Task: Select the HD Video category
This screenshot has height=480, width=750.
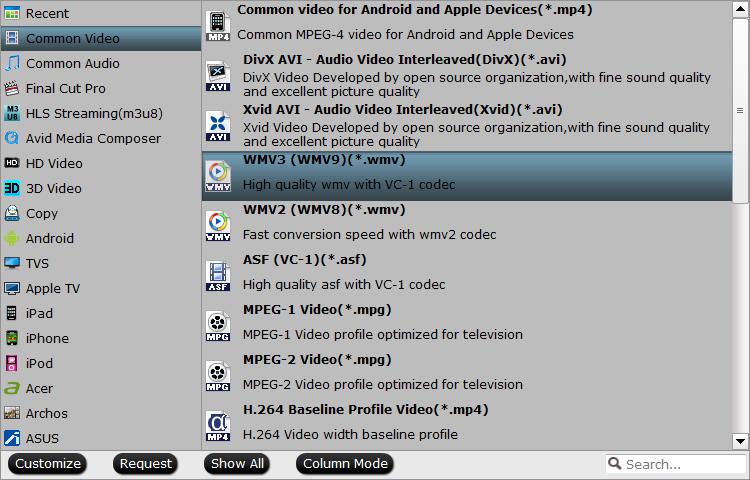Action: pyautogui.click(x=101, y=163)
